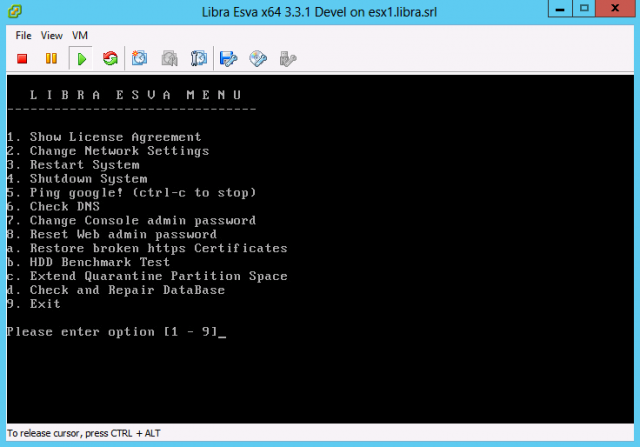The height and width of the screenshot is (447, 640).
Task: Open the snapshot manager icon
Action: (199, 58)
